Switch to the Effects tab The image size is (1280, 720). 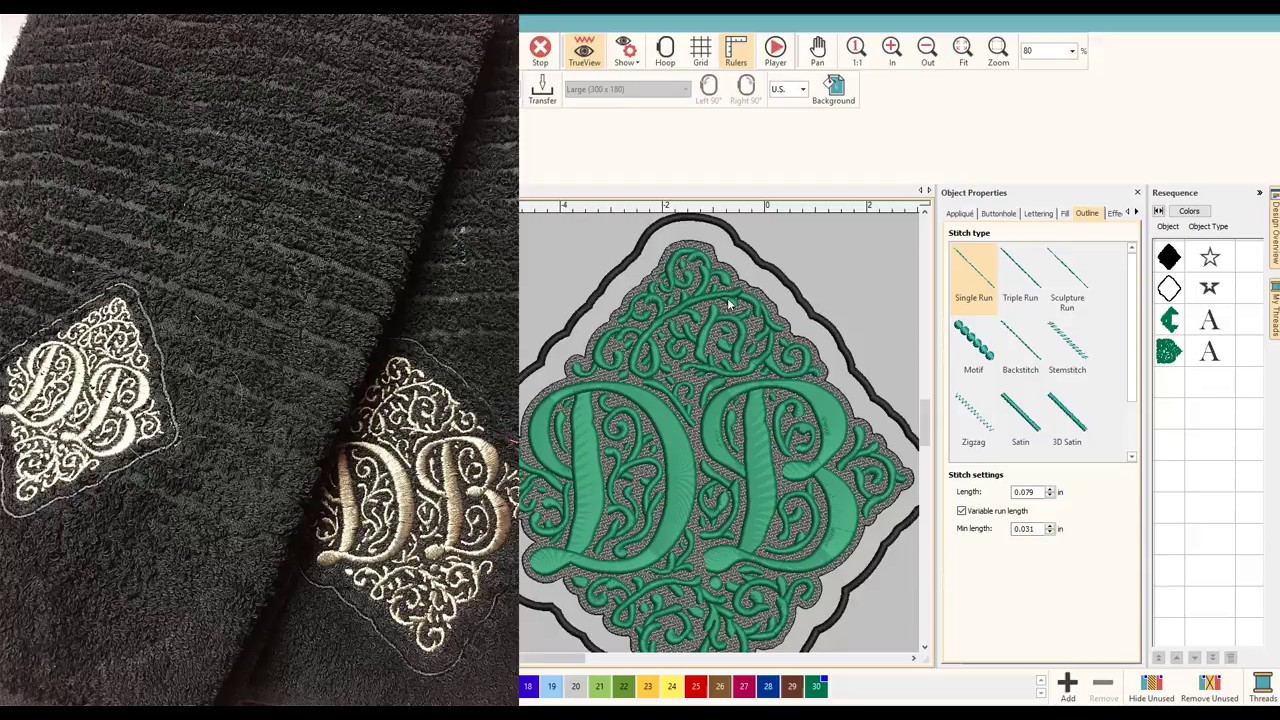click(1114, 213)
